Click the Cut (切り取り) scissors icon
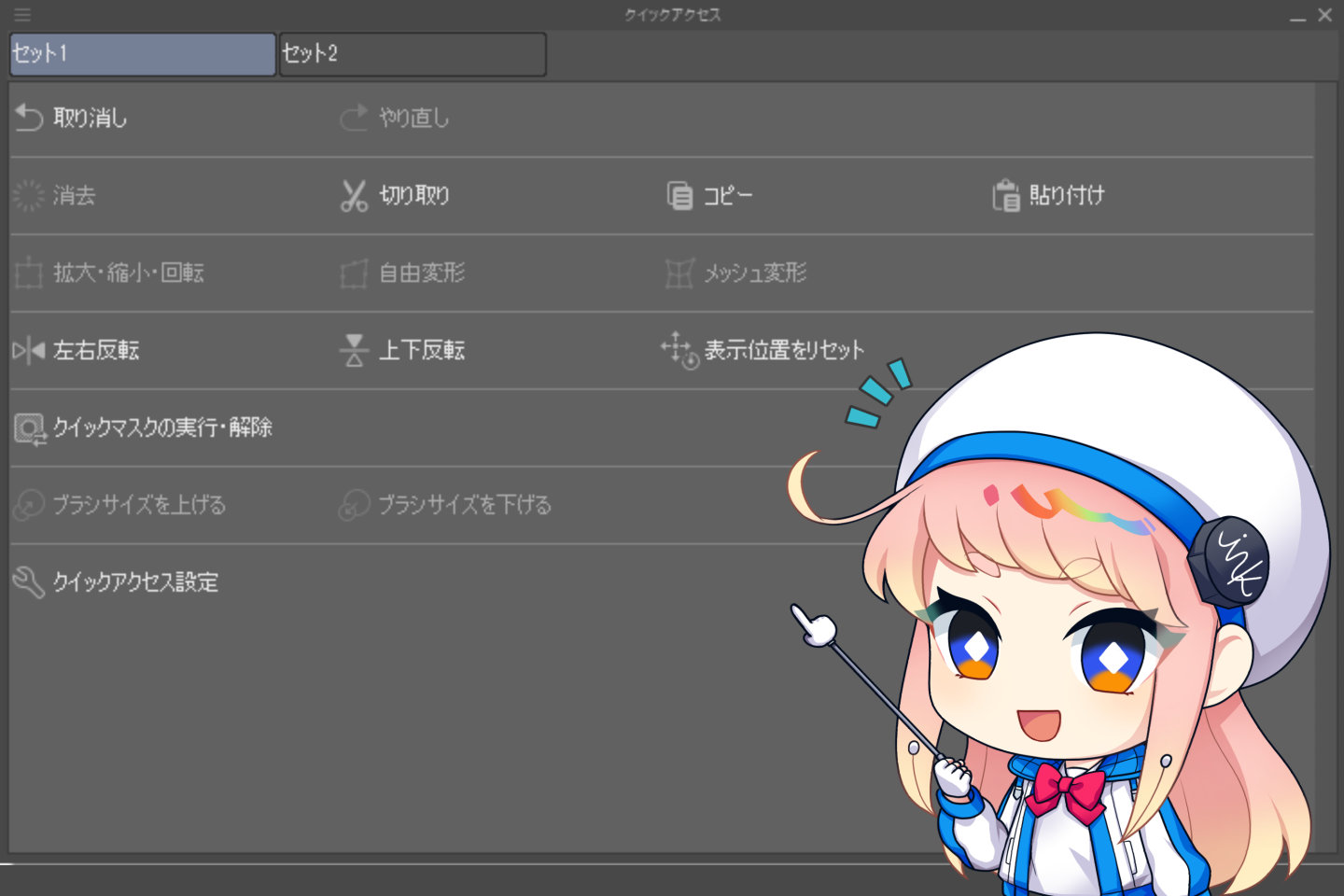This screenshot has height=896, width=1344. (354, 195)
